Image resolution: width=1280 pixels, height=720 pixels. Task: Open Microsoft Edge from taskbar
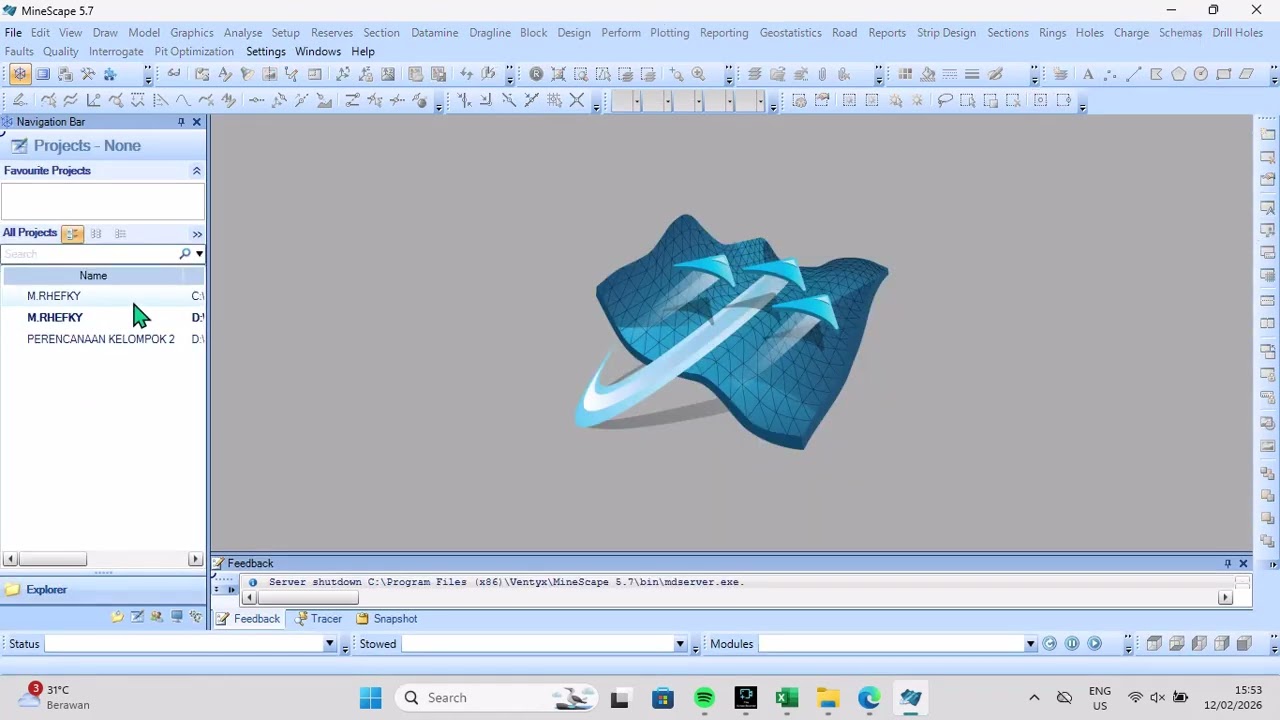click(x=869, y=697)
